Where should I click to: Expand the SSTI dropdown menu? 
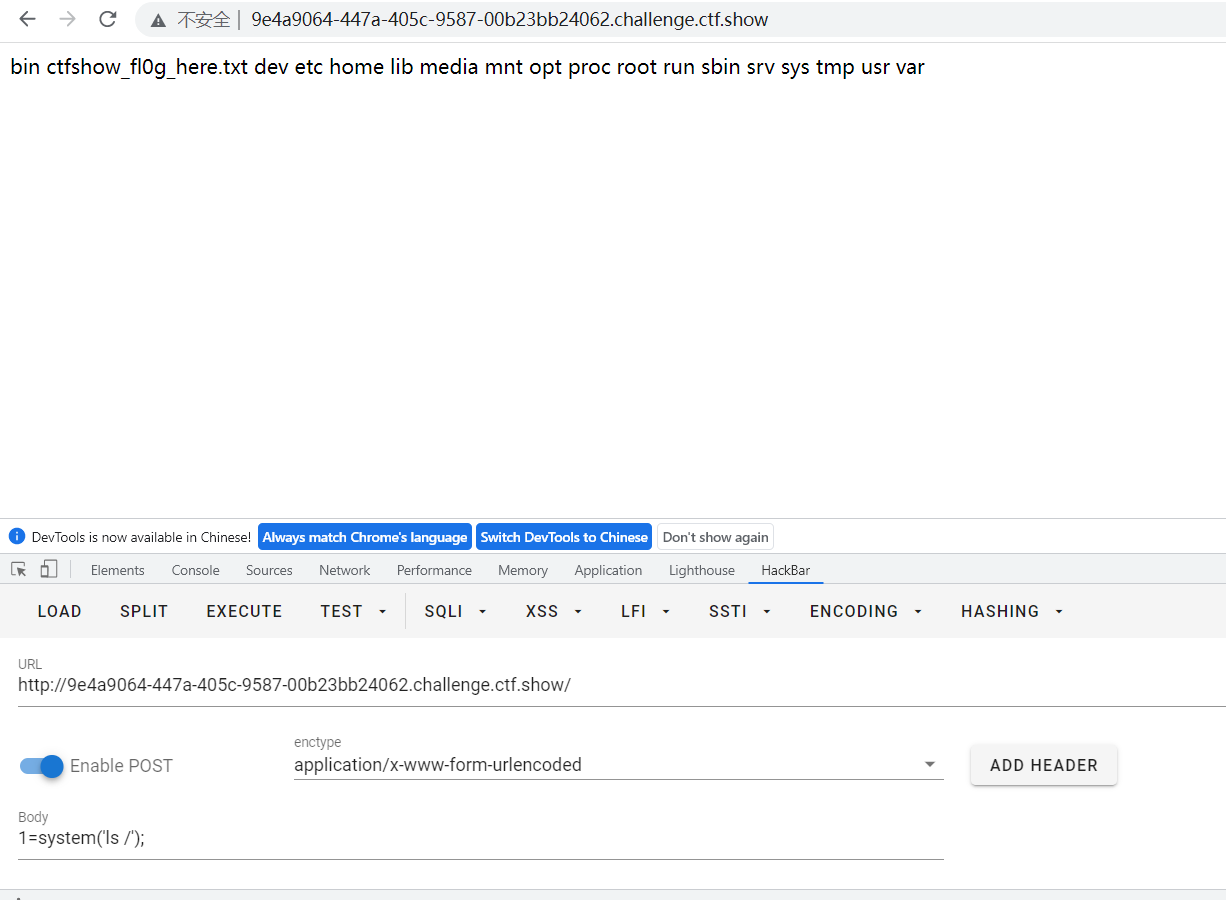coord(738,611)
